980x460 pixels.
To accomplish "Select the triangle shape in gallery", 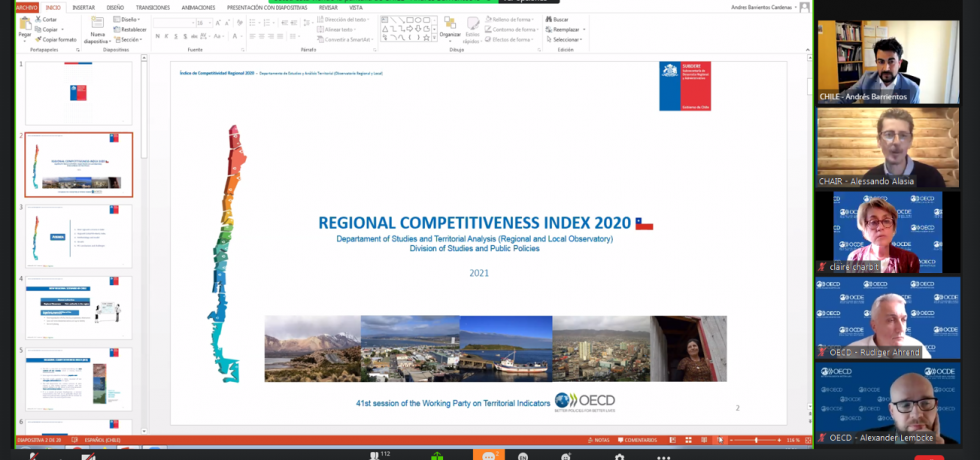I will pyautogui.click(x=385, y=29).
